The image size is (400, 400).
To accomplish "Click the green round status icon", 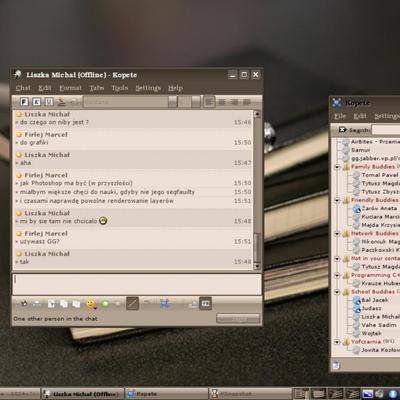I will point(105,304).
